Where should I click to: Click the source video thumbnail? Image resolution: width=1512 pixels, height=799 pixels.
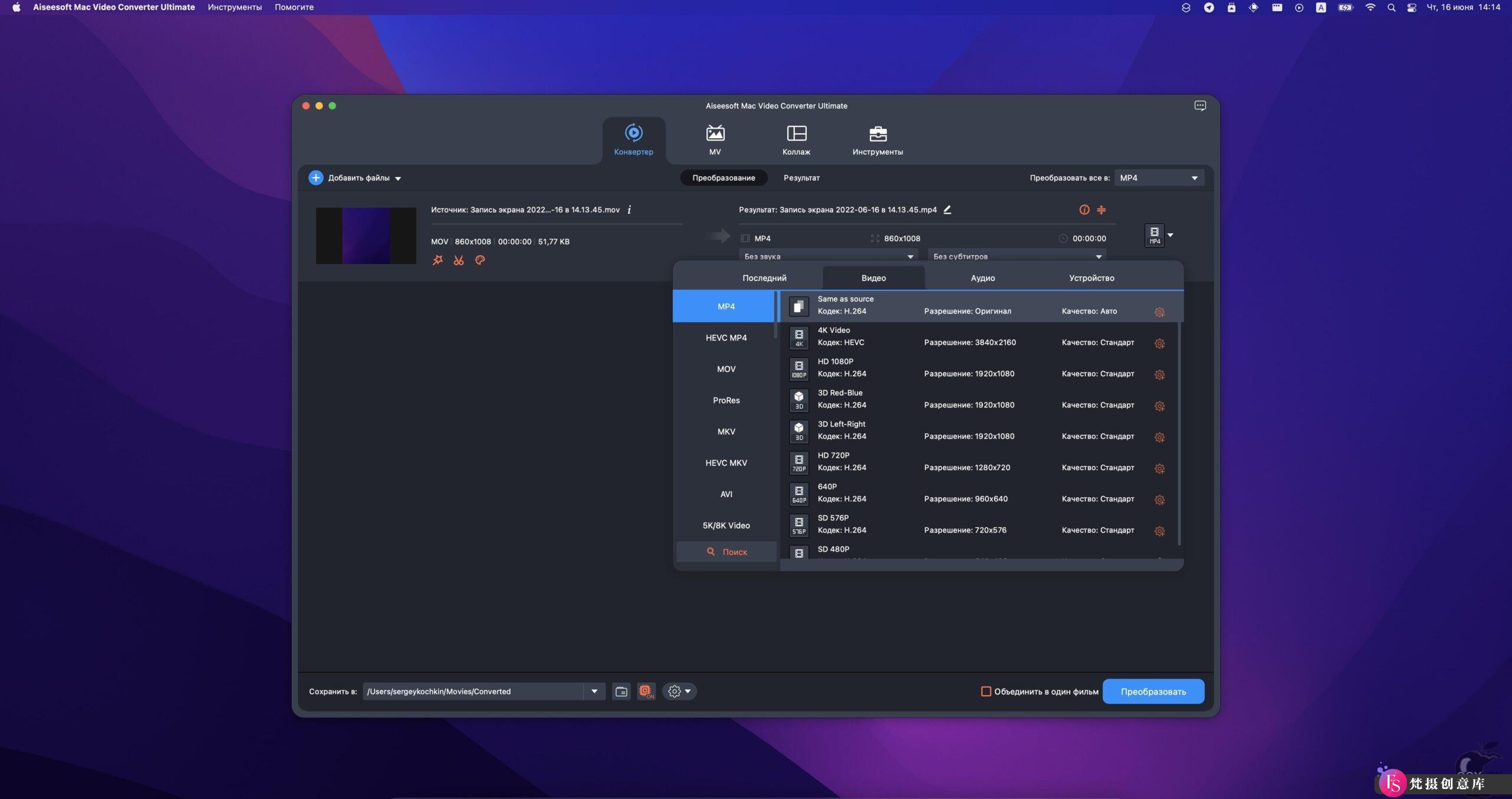click(x=366, y=235)
